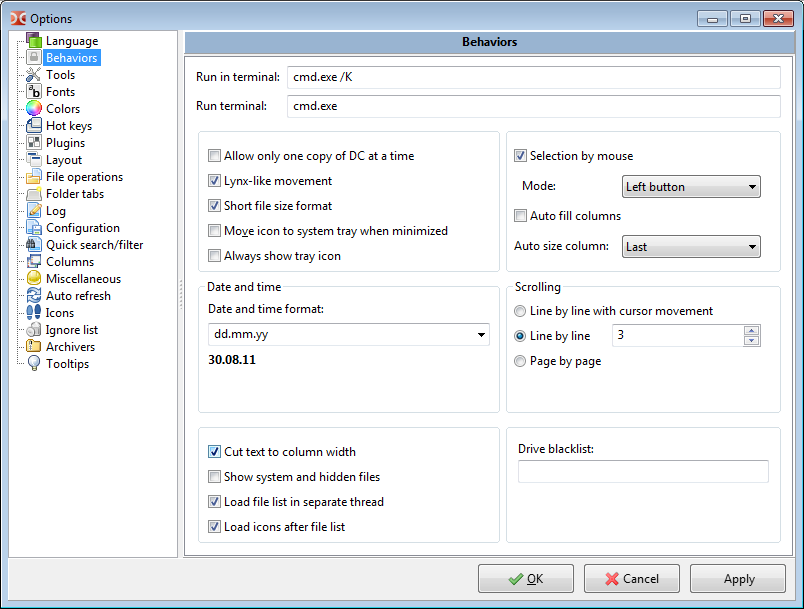Click the Cancel button
This screenshot has width=804, height=609.
[632, 579]
